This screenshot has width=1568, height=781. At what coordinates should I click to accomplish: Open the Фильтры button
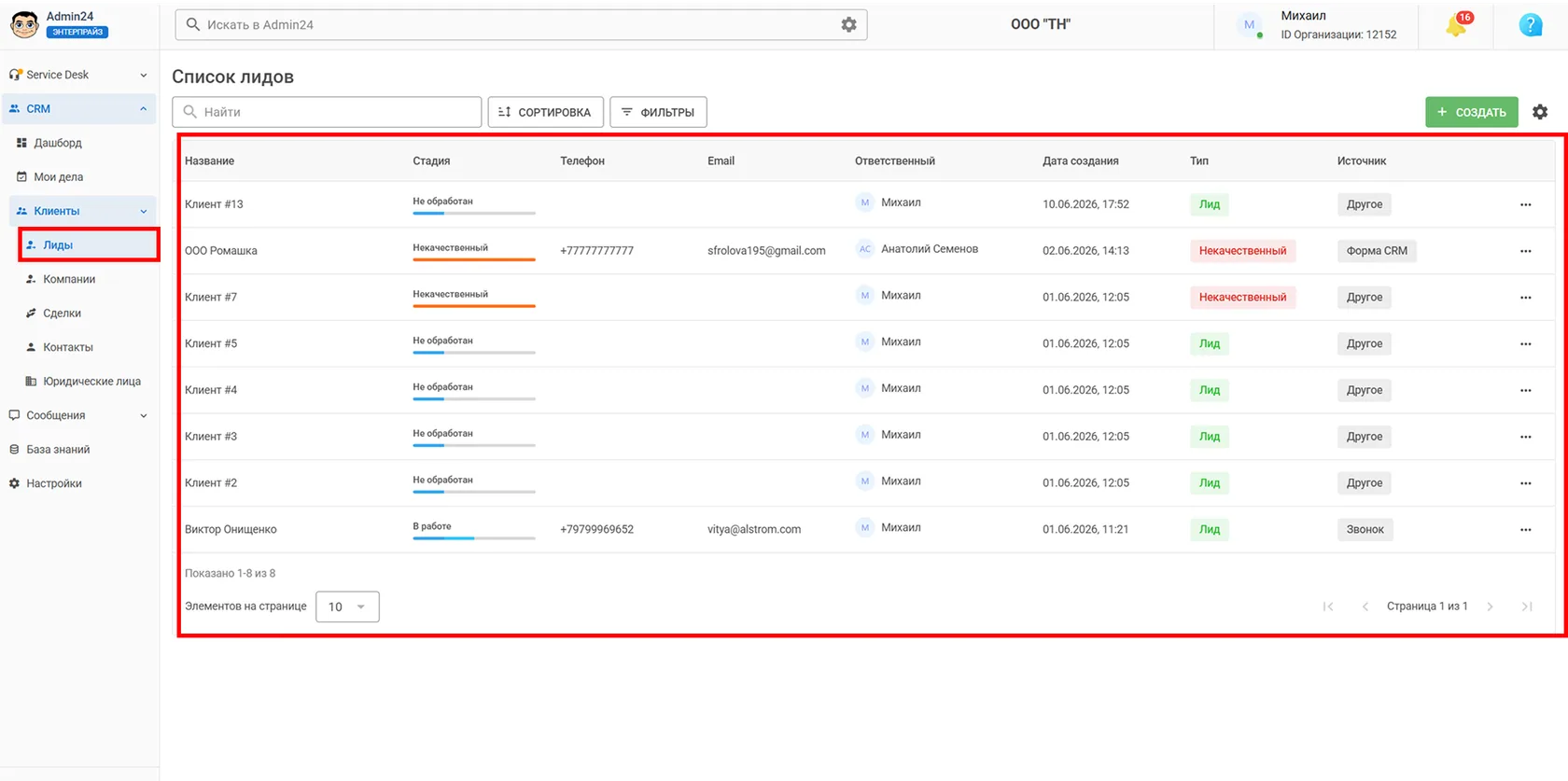[x=658, y=112]
